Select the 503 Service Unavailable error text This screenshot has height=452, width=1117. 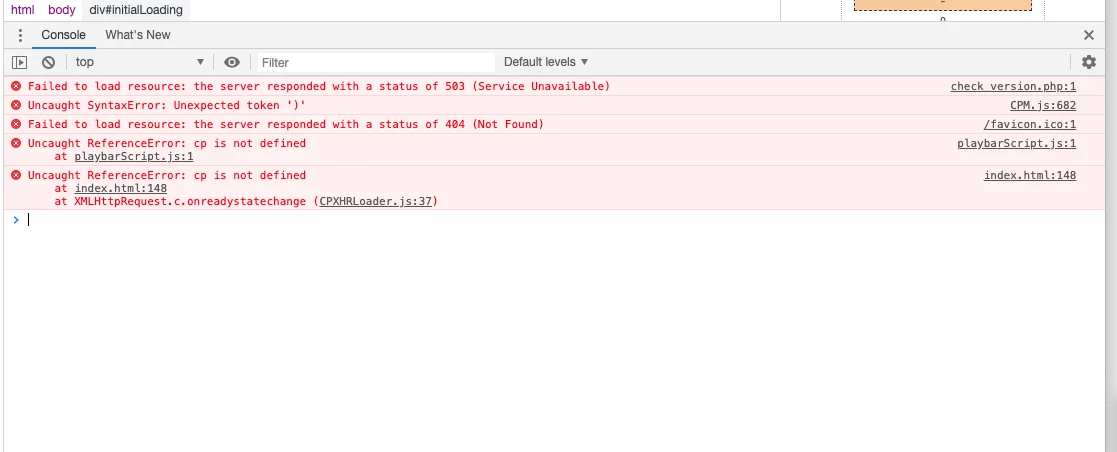coord(319,86)
